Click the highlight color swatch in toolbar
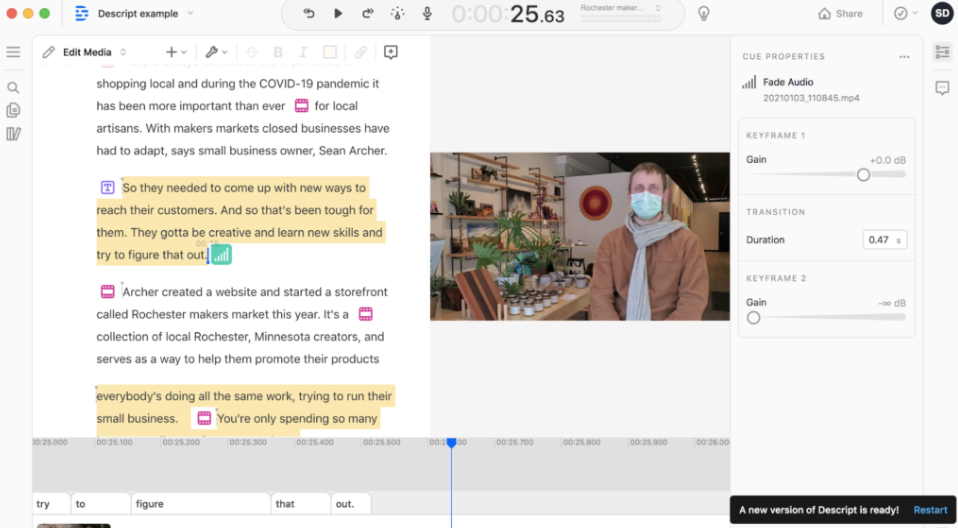958x528 pixels. point(330,52)
